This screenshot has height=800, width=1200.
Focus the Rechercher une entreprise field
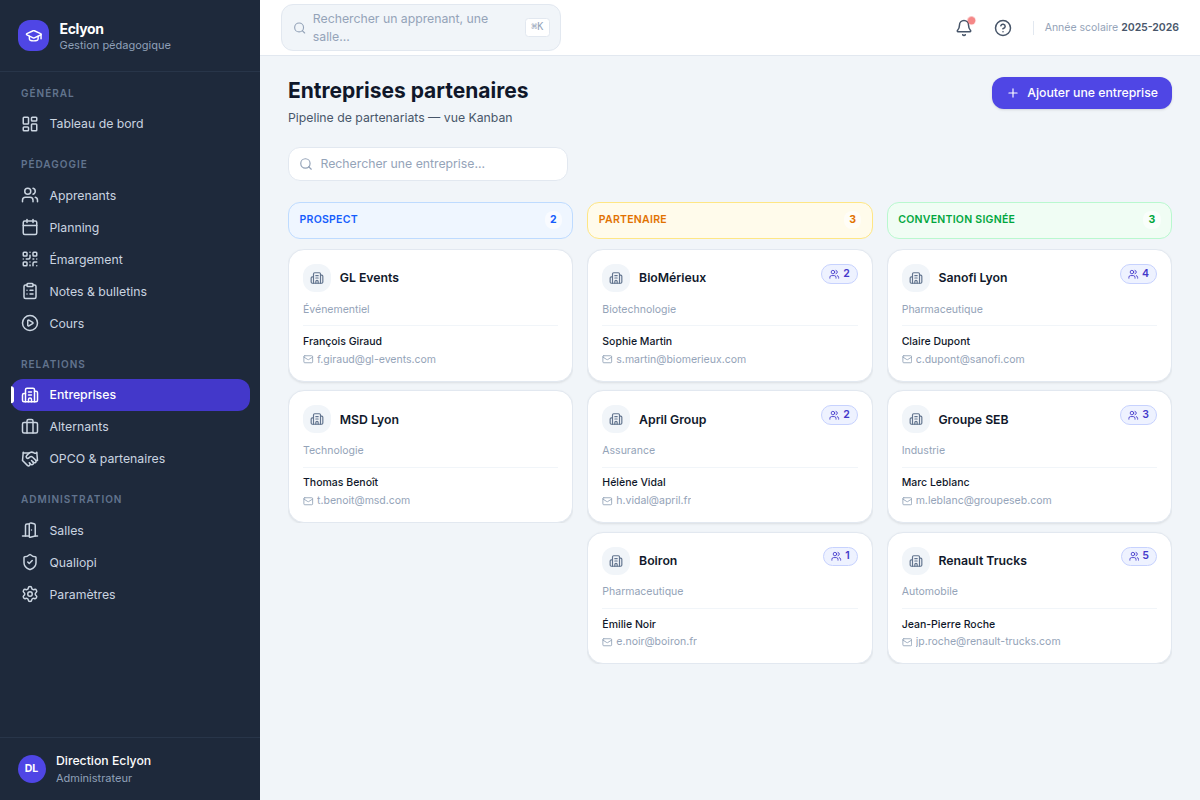tap(428, 164)
